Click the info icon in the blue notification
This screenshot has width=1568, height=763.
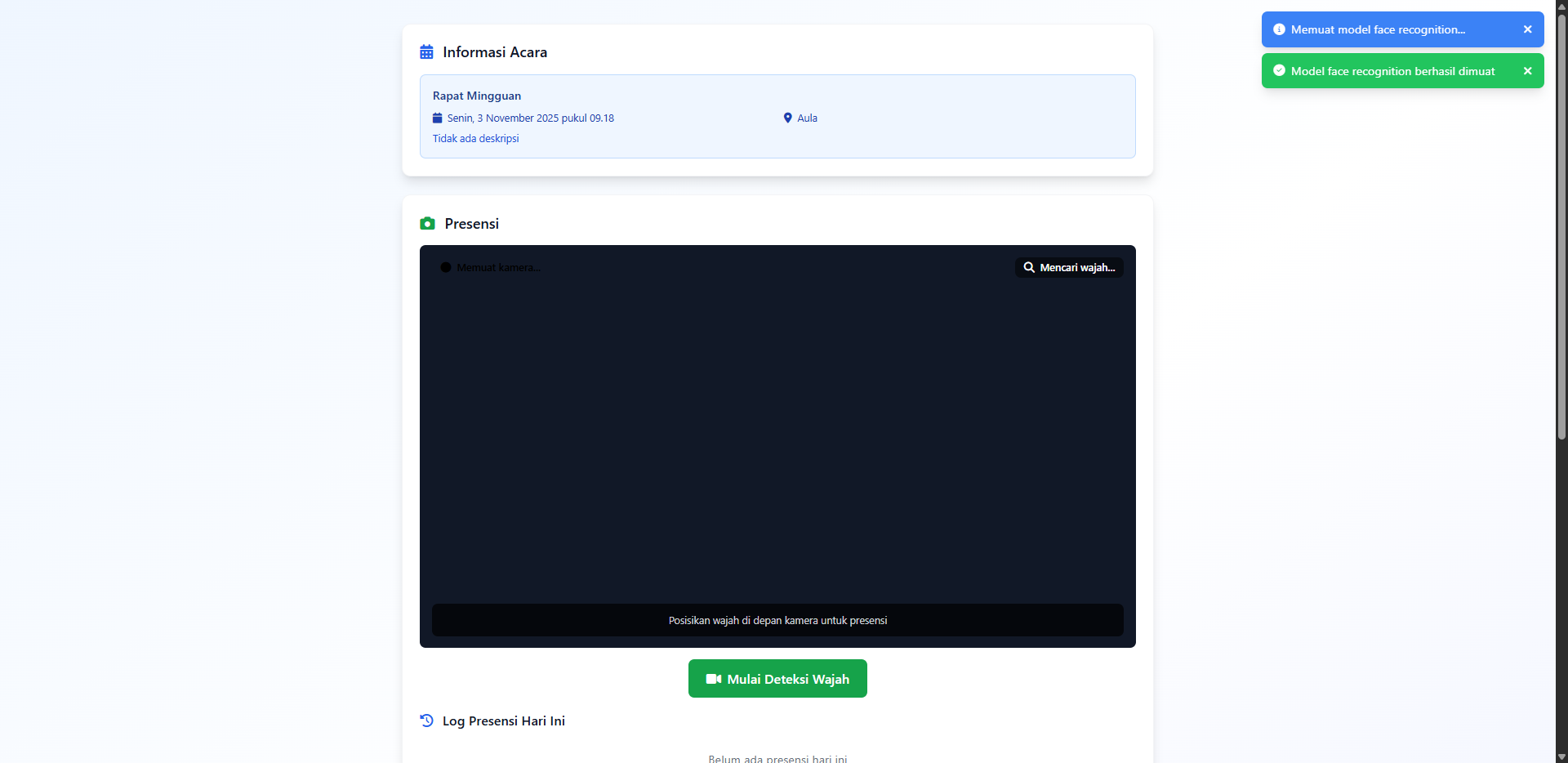1278,29
